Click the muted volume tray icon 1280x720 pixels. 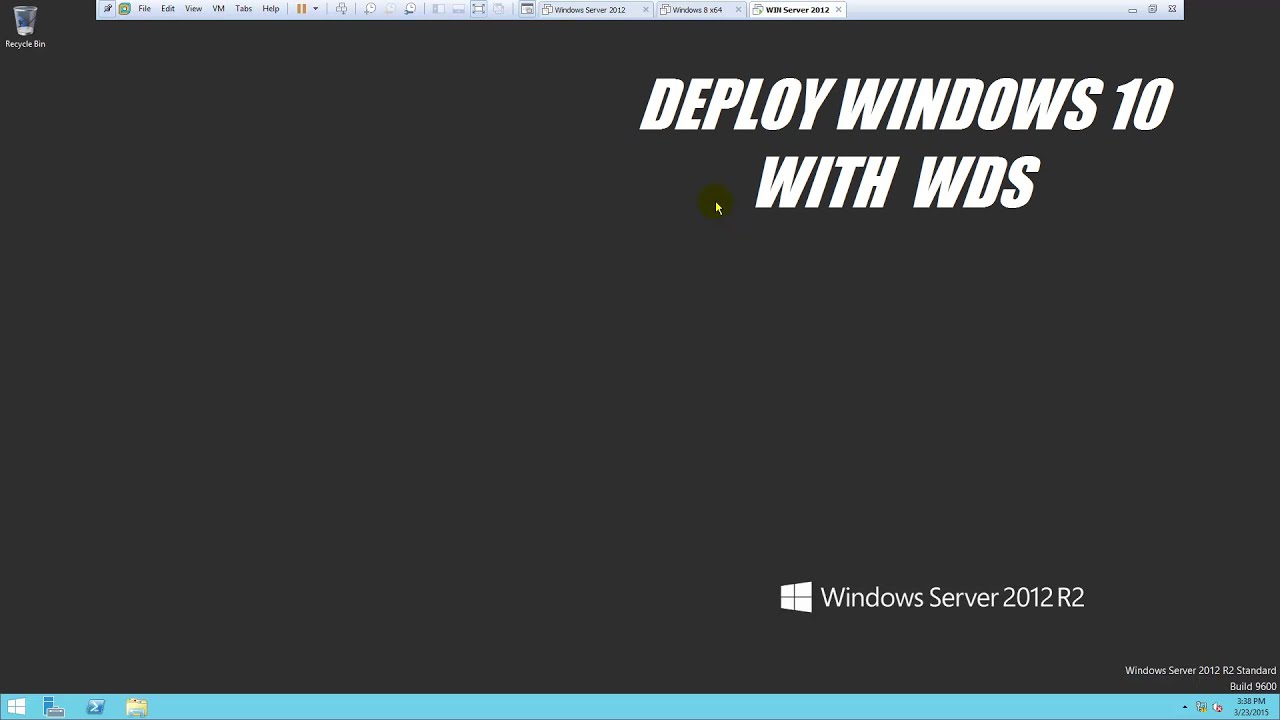pyautogui.click(x=1217, y=708)
